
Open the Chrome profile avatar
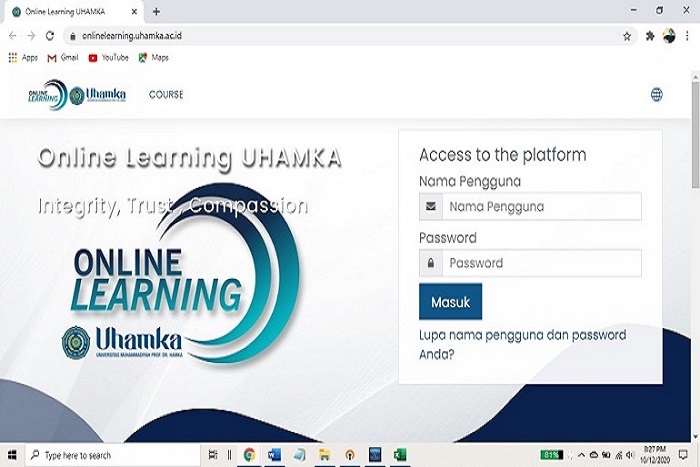click(x=669, y=36)
